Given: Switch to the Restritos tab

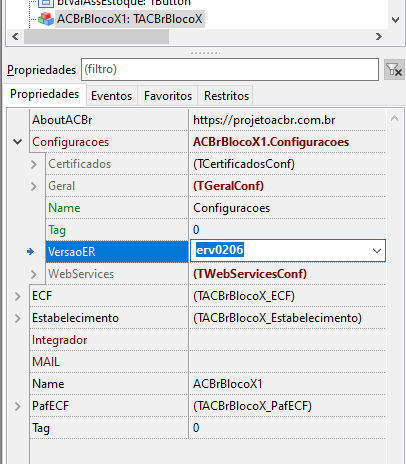Looking at the screenshot, I should pos(226,96).
